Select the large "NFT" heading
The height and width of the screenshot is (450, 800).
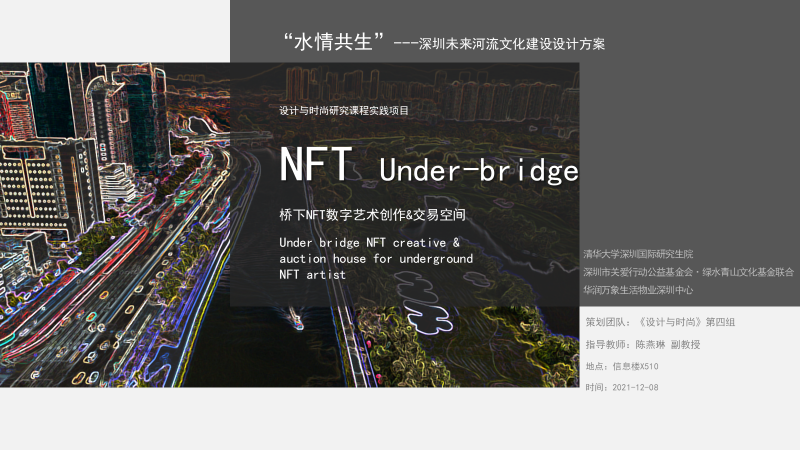coord(314,166)
